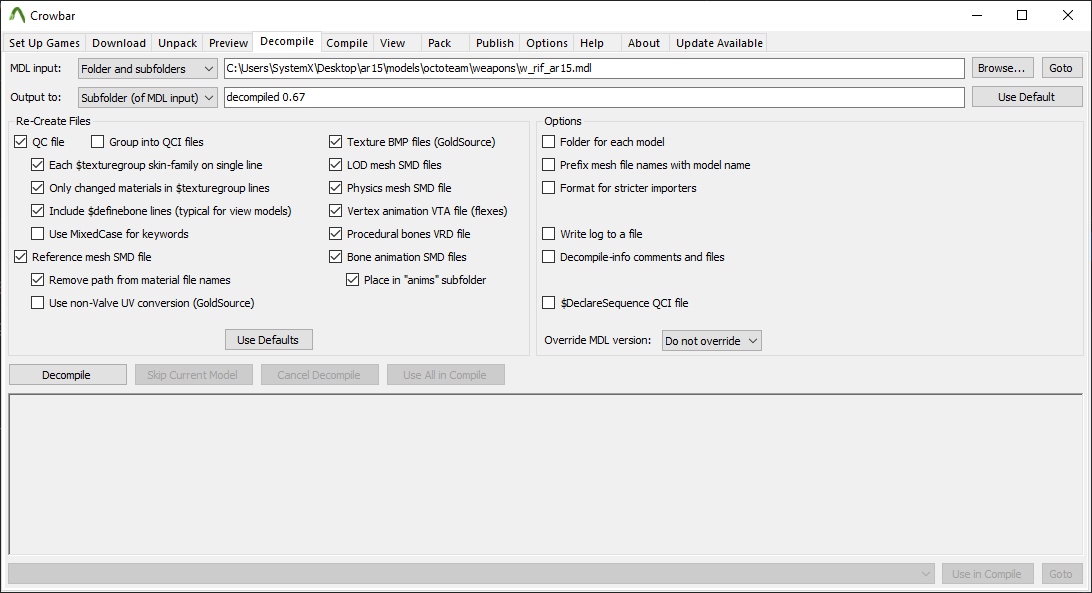The image size is (1092, 593).
Task: Click the Browse button
Action: point(1002,67)
